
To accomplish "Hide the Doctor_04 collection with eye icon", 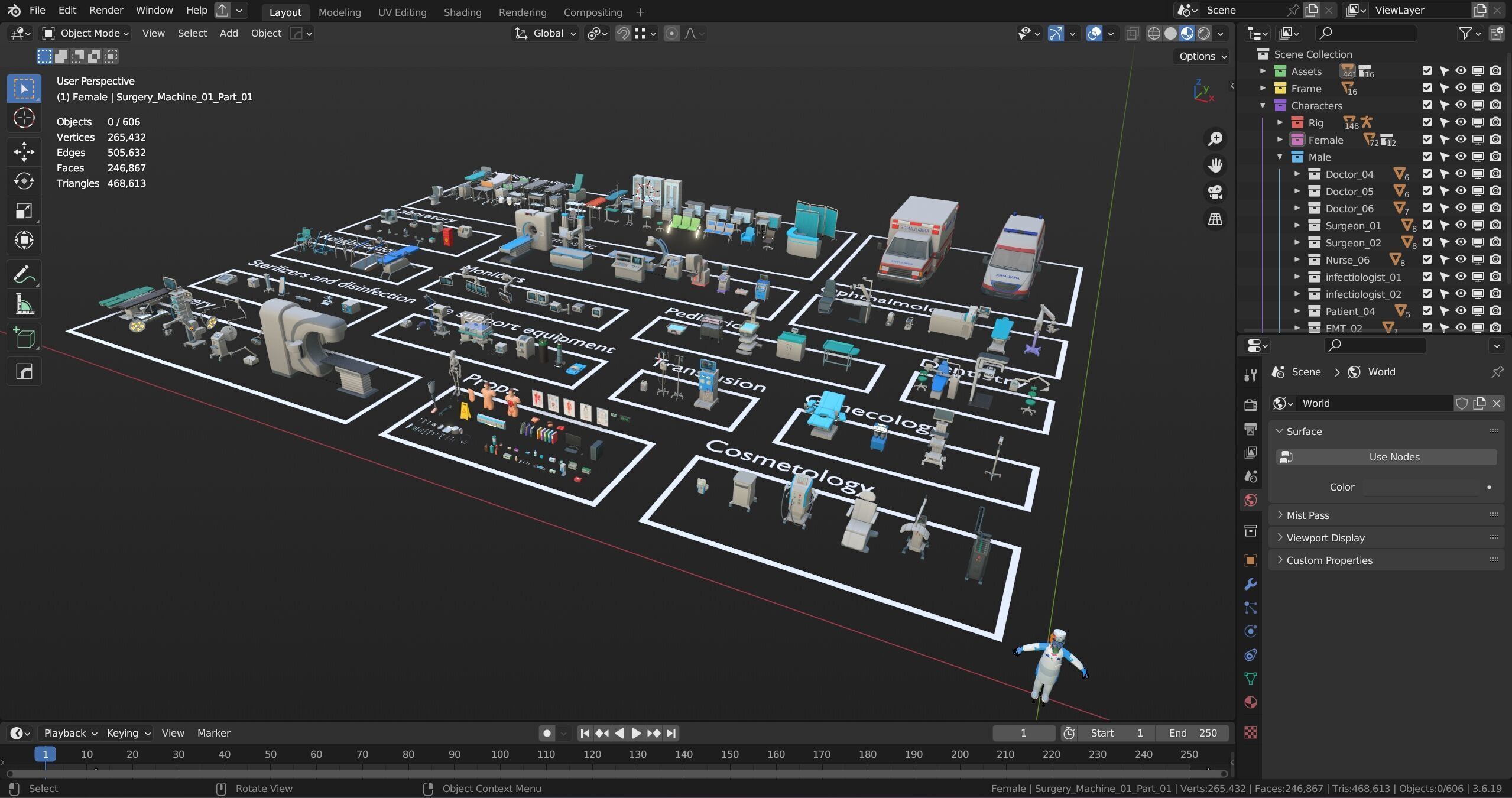I will coord(1461,174).
